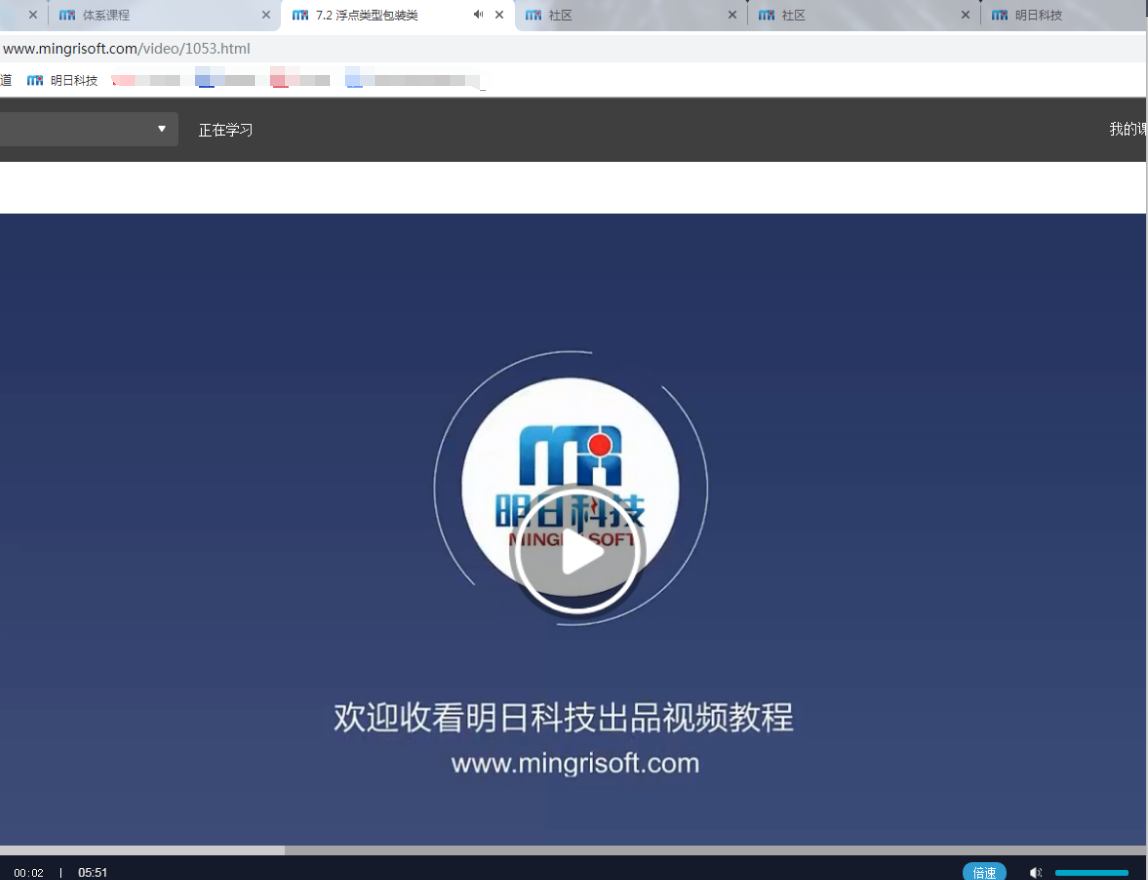
Task: Select the 7.2 浮点类型包装类 tab
Action: 398,15
